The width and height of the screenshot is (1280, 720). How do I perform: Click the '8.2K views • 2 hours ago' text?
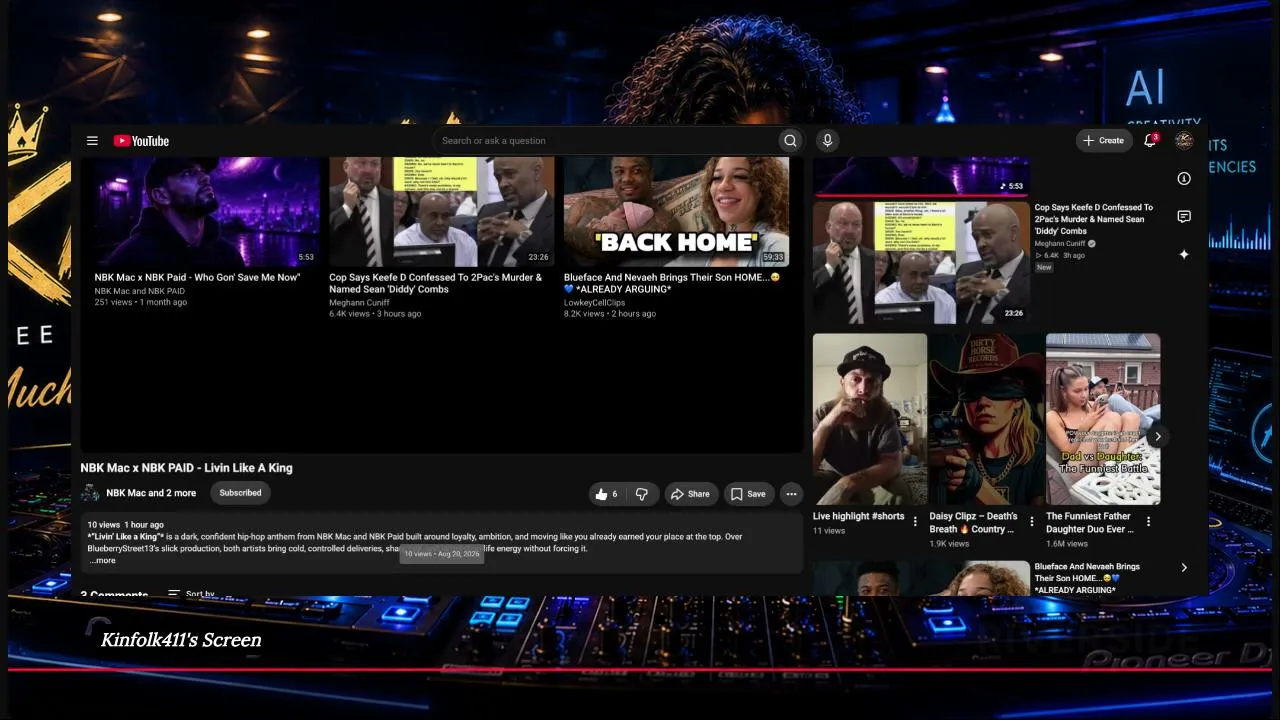click(610, 314)
